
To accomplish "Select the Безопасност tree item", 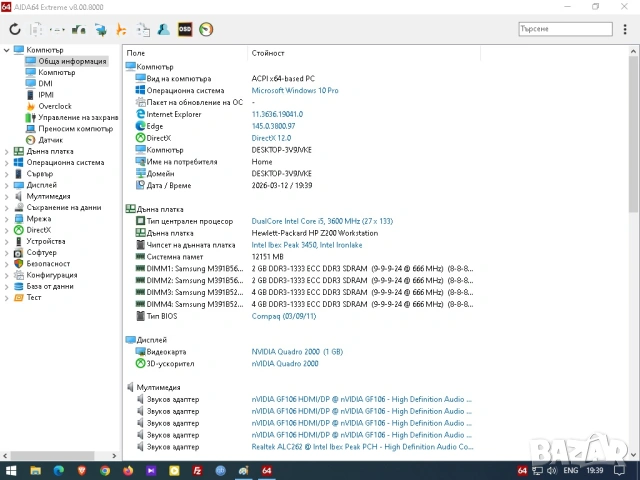I will point(48,264).
